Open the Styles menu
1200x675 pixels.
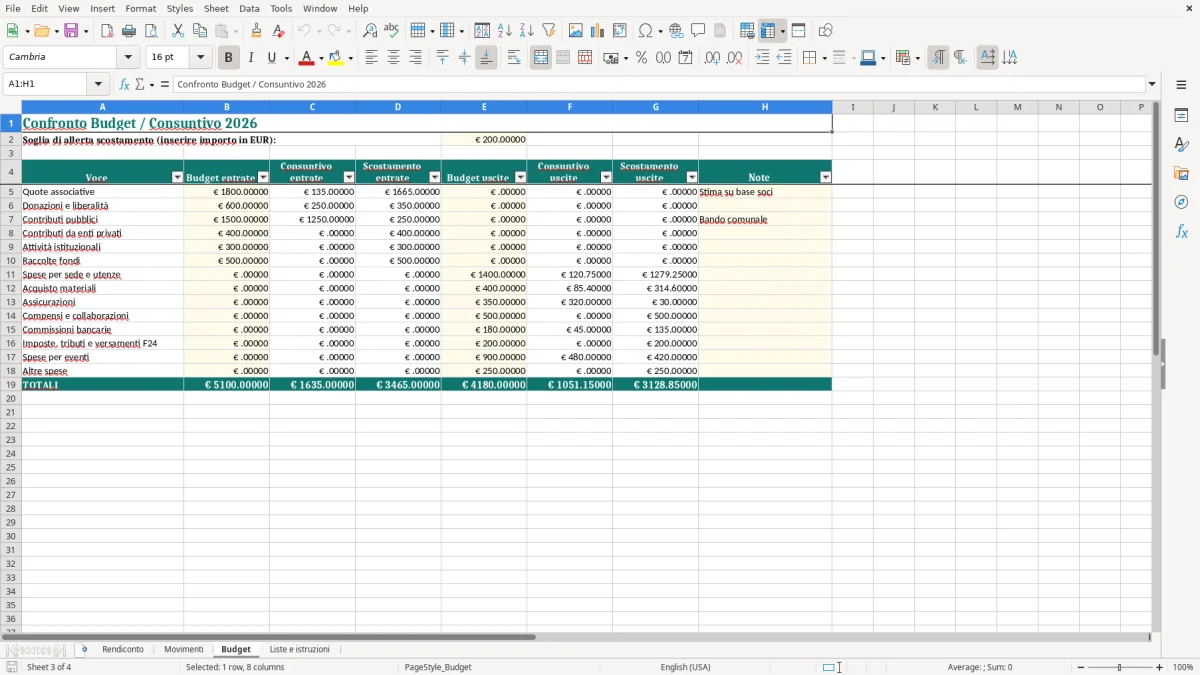click(180, 8)
